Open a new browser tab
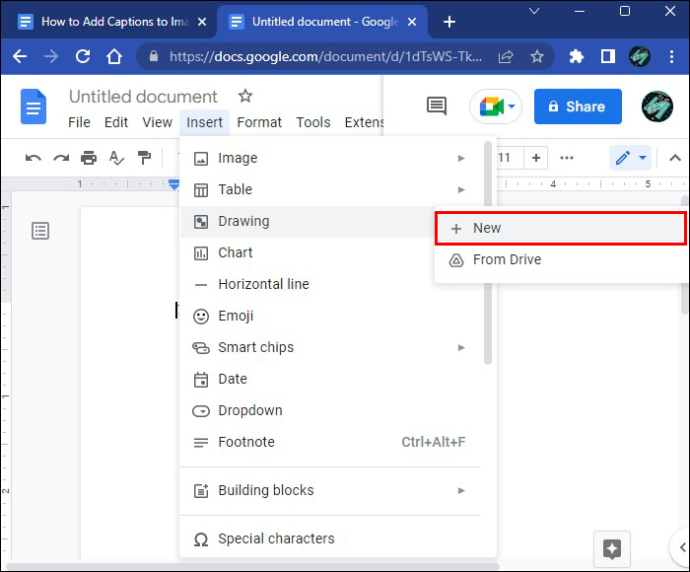 click(x=449, y=22)
